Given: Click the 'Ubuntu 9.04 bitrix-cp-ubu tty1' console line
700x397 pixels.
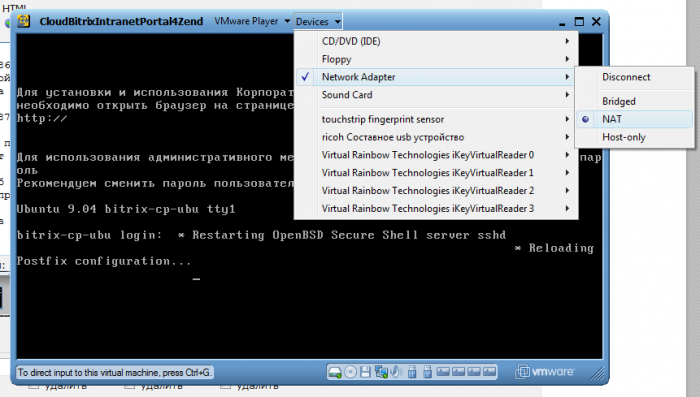Looking at the screenshot, I should tap(126, 209).
